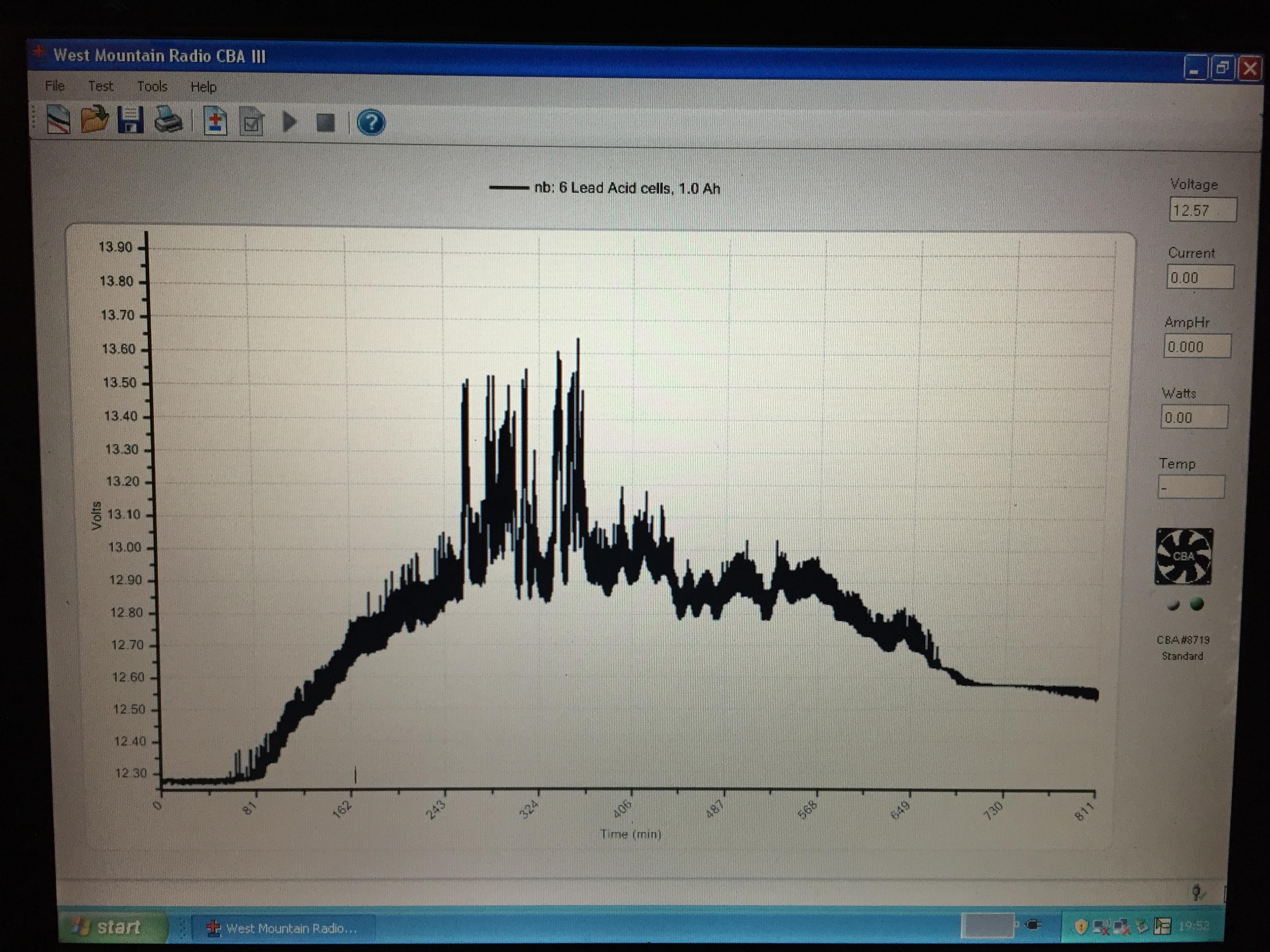Screen dimensions: 1270x952
Task: Click the new test icon with red plus
Action: pos(215,122)
